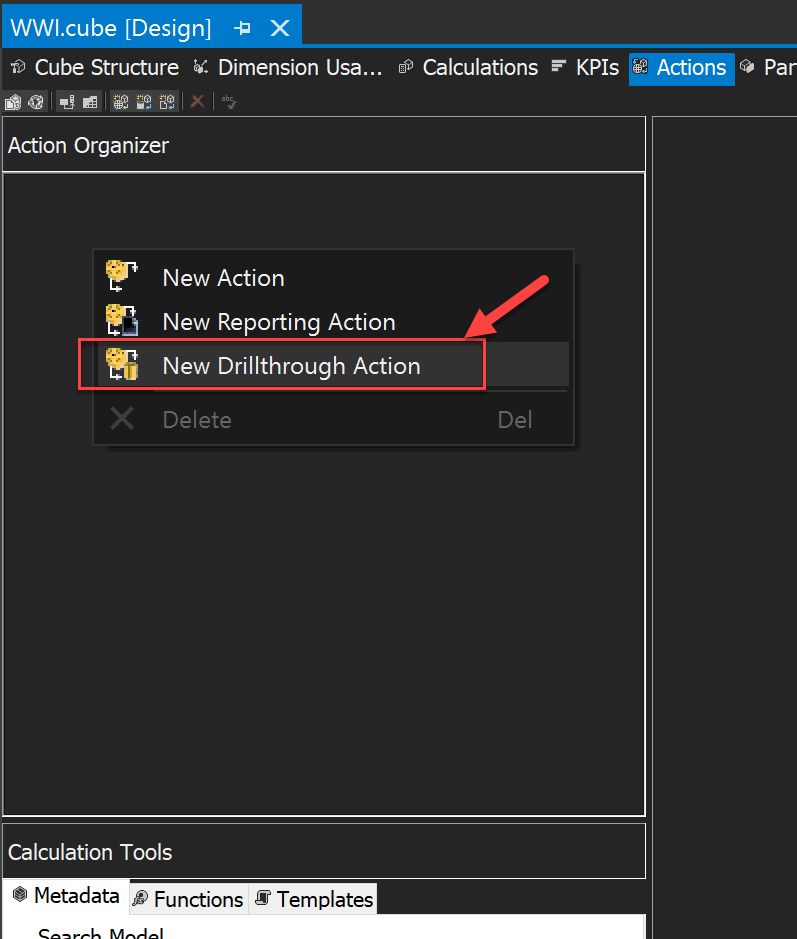Open the KPIs tab

[586, 68]
